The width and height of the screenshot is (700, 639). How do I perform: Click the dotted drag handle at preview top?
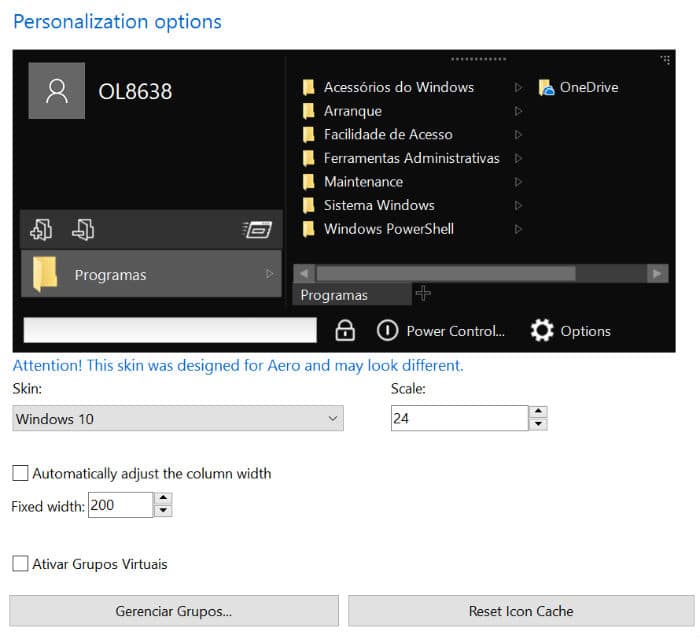click(479, 59)
